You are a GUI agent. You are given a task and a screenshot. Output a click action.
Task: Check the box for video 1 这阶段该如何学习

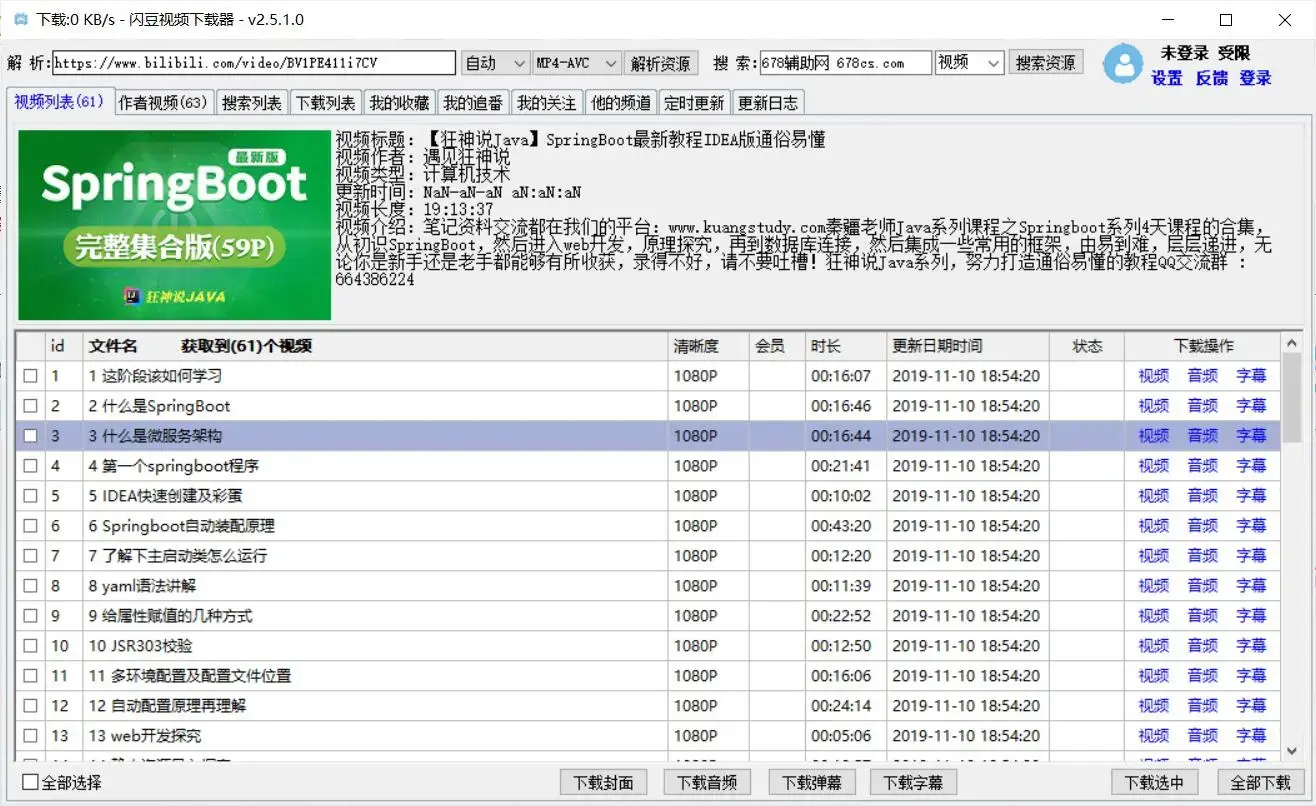pos(30,375)
